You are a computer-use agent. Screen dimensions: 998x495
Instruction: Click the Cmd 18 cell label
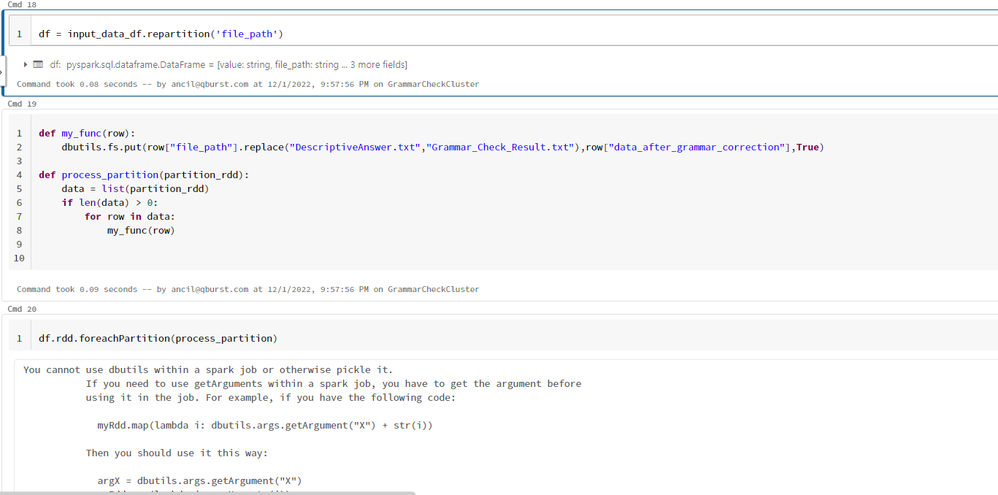pos(22,5)
